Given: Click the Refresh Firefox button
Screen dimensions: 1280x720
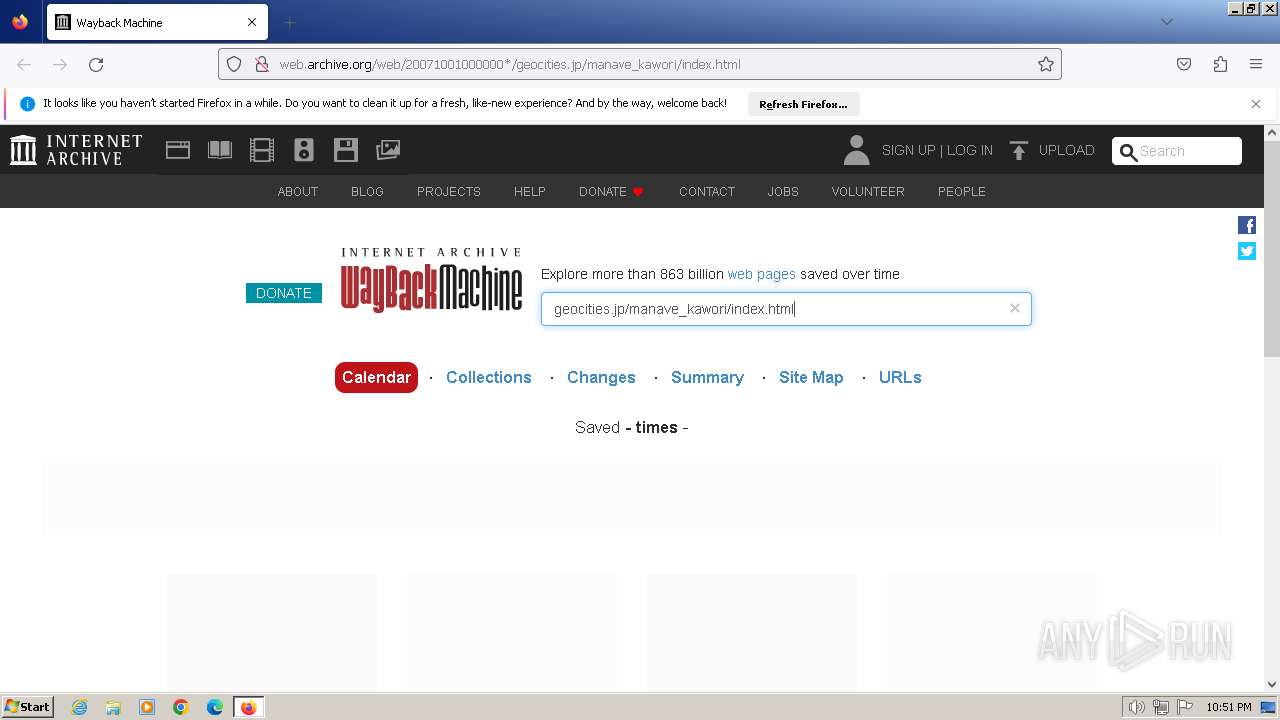Looking at the screenshot, I should [x=803, y=104].
